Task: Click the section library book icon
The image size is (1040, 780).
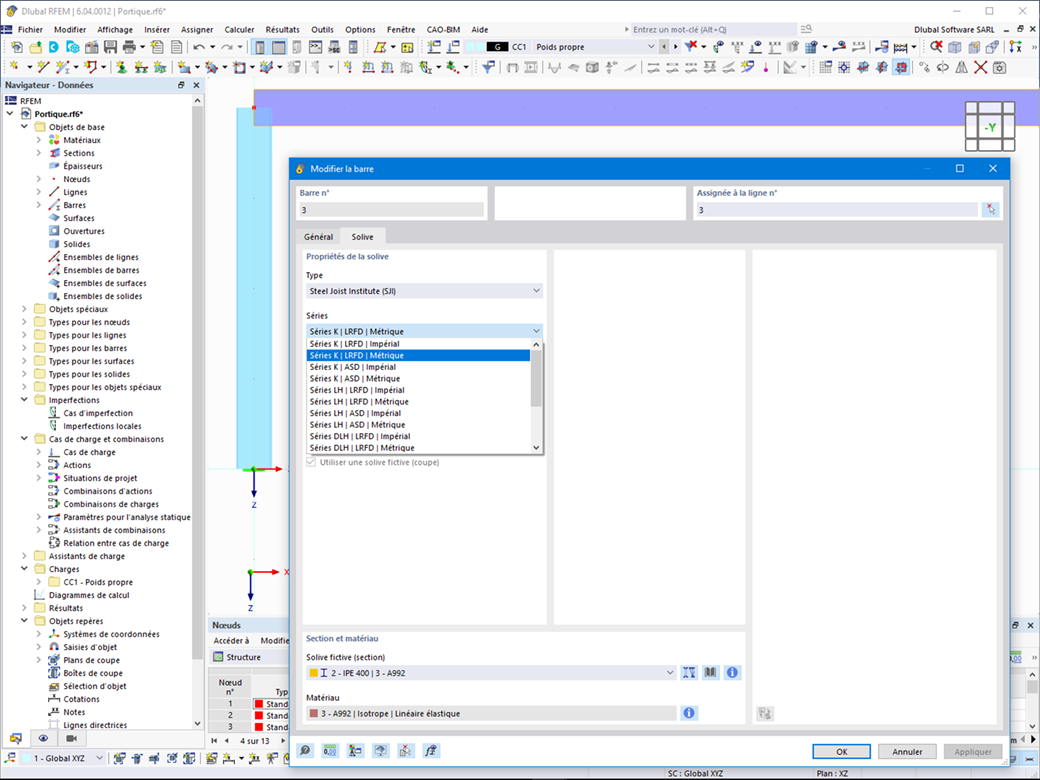Action: [x=710, y=673]
